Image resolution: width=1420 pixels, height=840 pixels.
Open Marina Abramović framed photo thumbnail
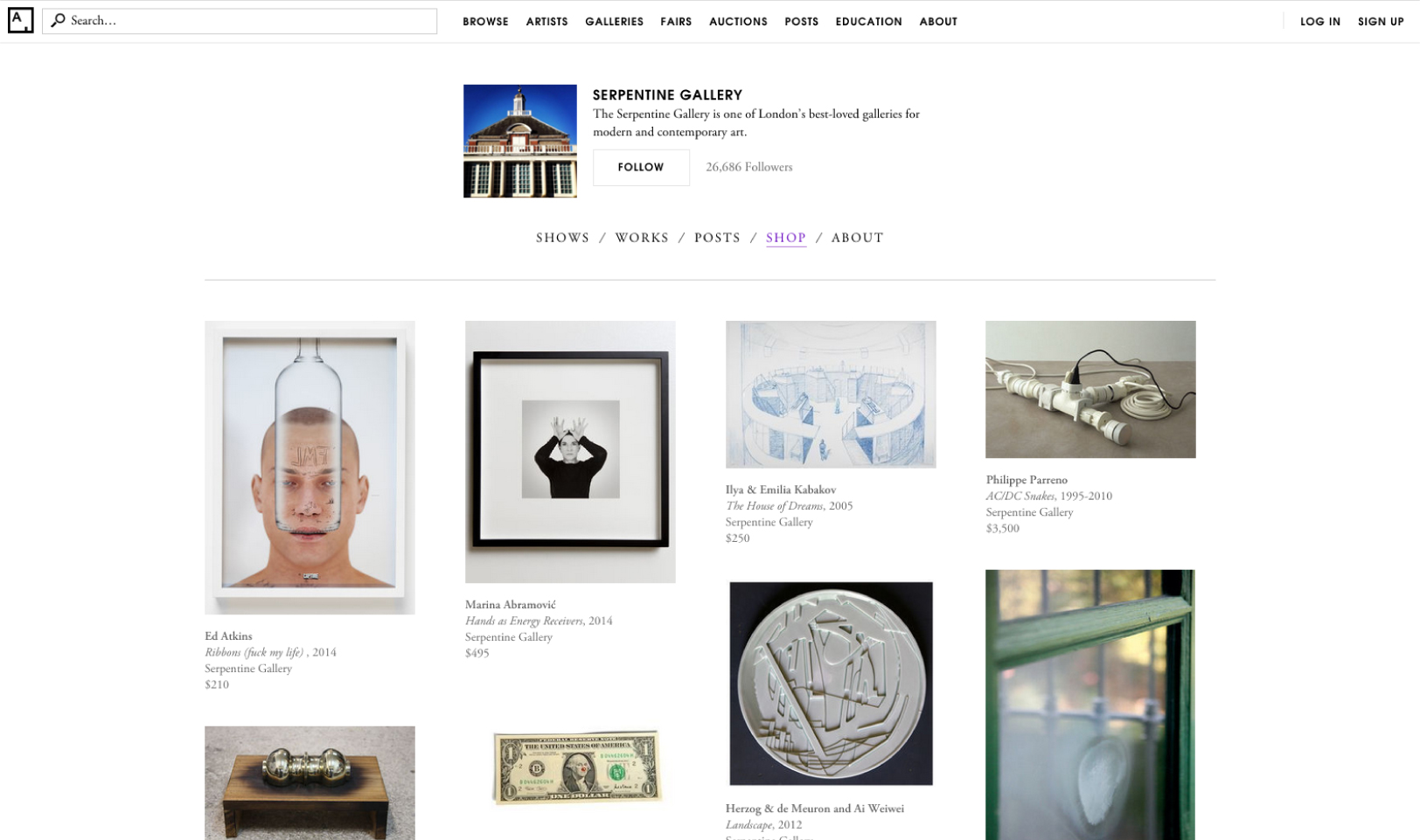click(570, 452)
